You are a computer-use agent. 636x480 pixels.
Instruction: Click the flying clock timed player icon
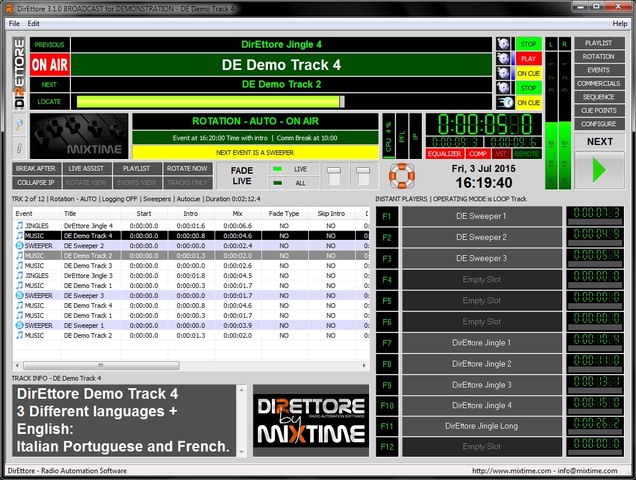point(505,103)
